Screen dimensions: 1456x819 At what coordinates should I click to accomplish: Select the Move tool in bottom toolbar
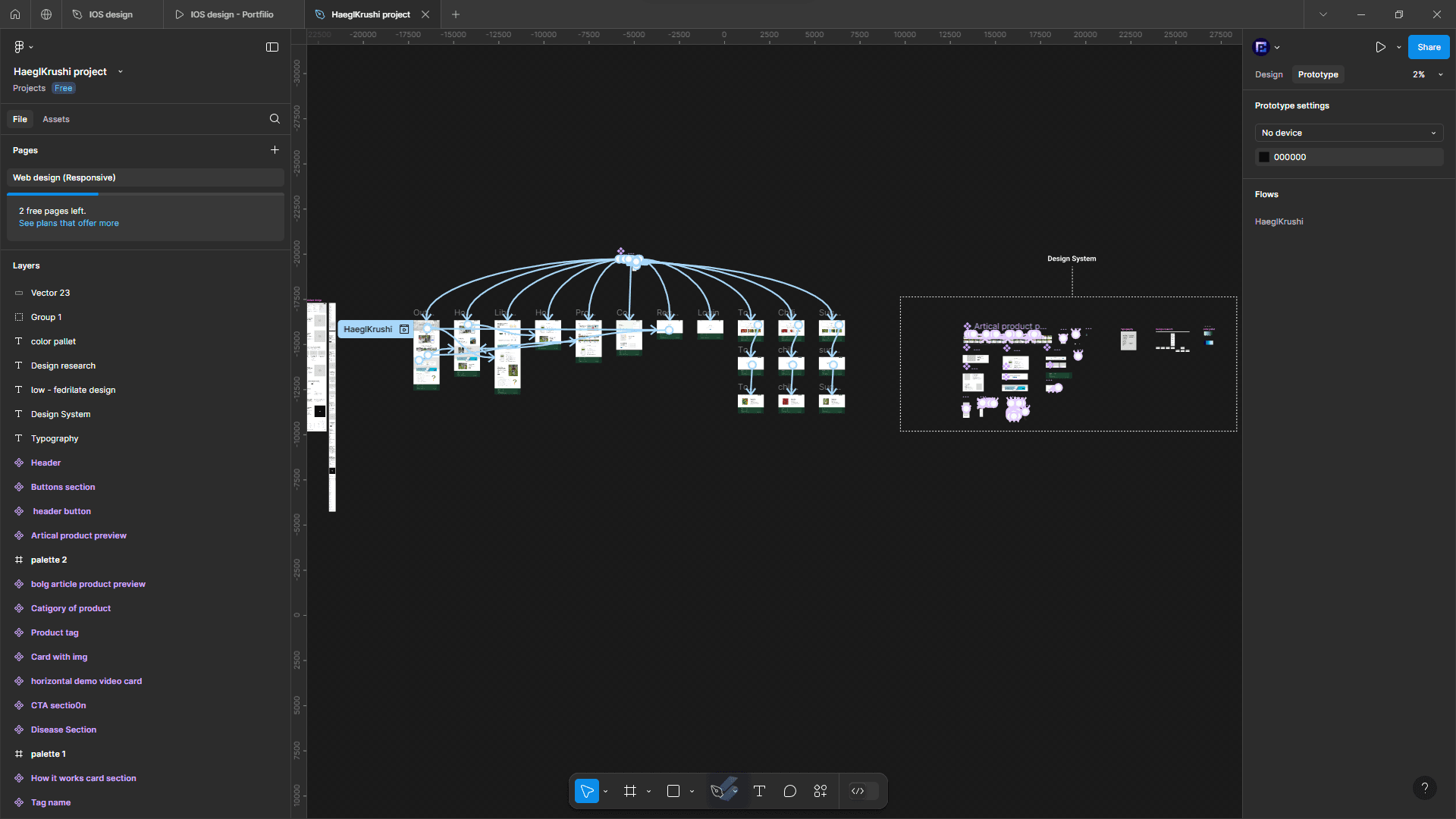click(x=587, y=791)
